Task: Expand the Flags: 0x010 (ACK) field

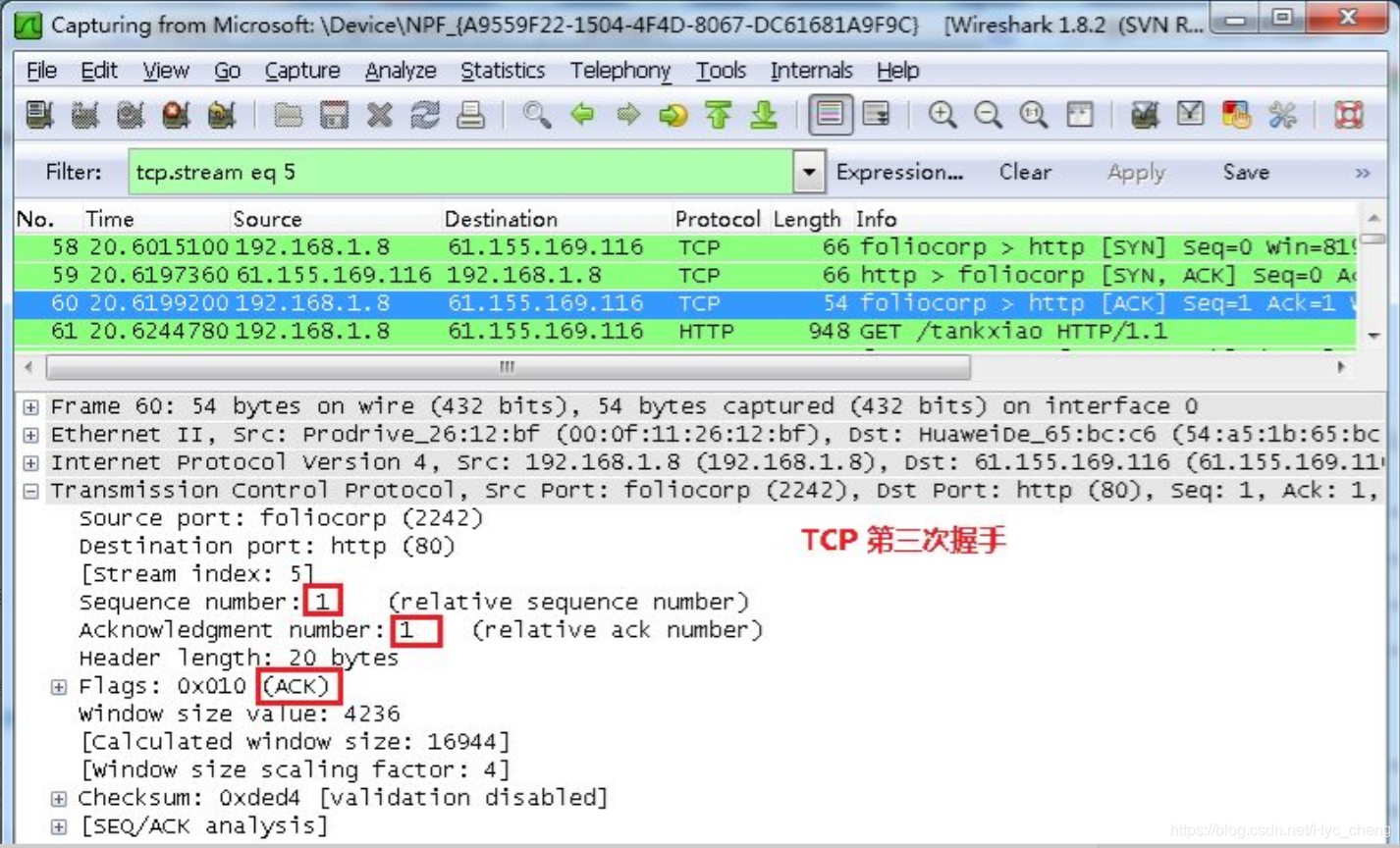Action: pos(58,686)
